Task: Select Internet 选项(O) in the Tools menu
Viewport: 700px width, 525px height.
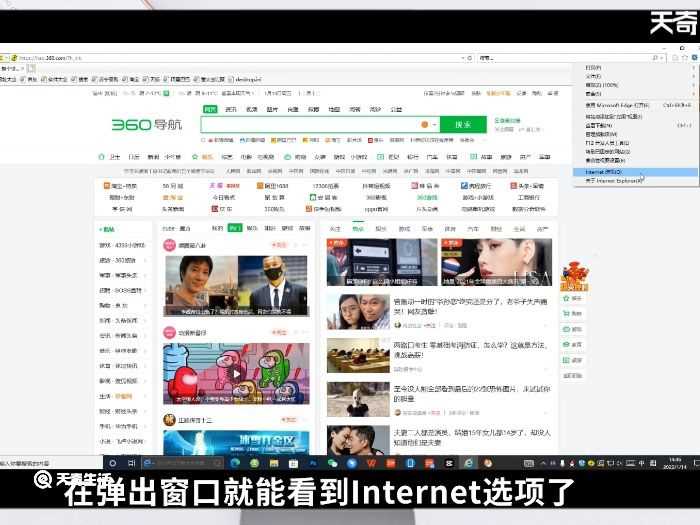Action: (635, 171)
